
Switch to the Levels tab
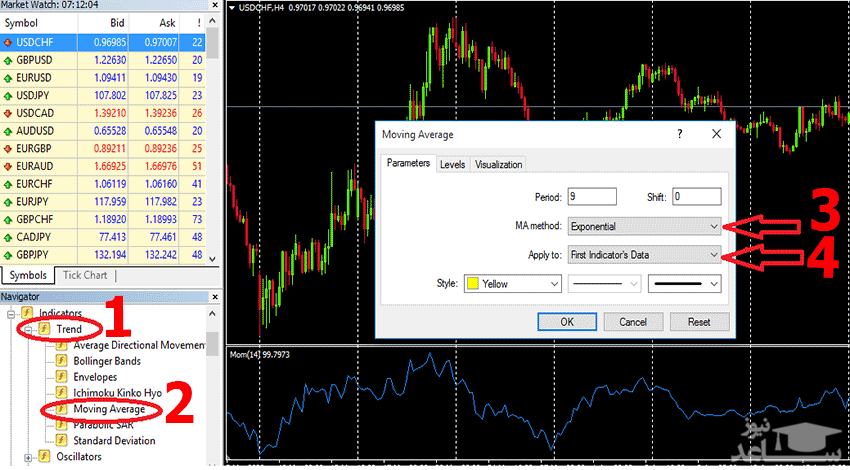coord(452,164)
